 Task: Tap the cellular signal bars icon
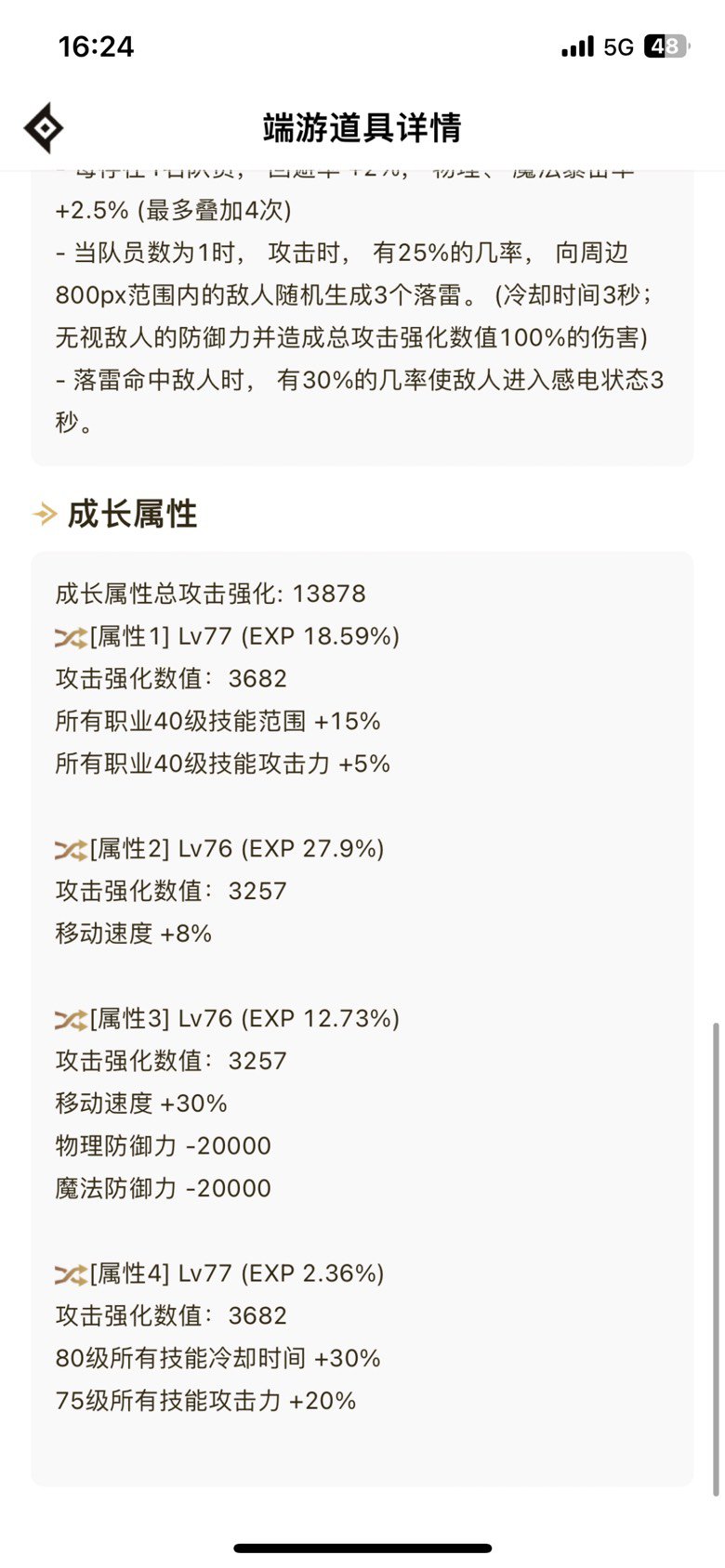click(x=577, y=46)
